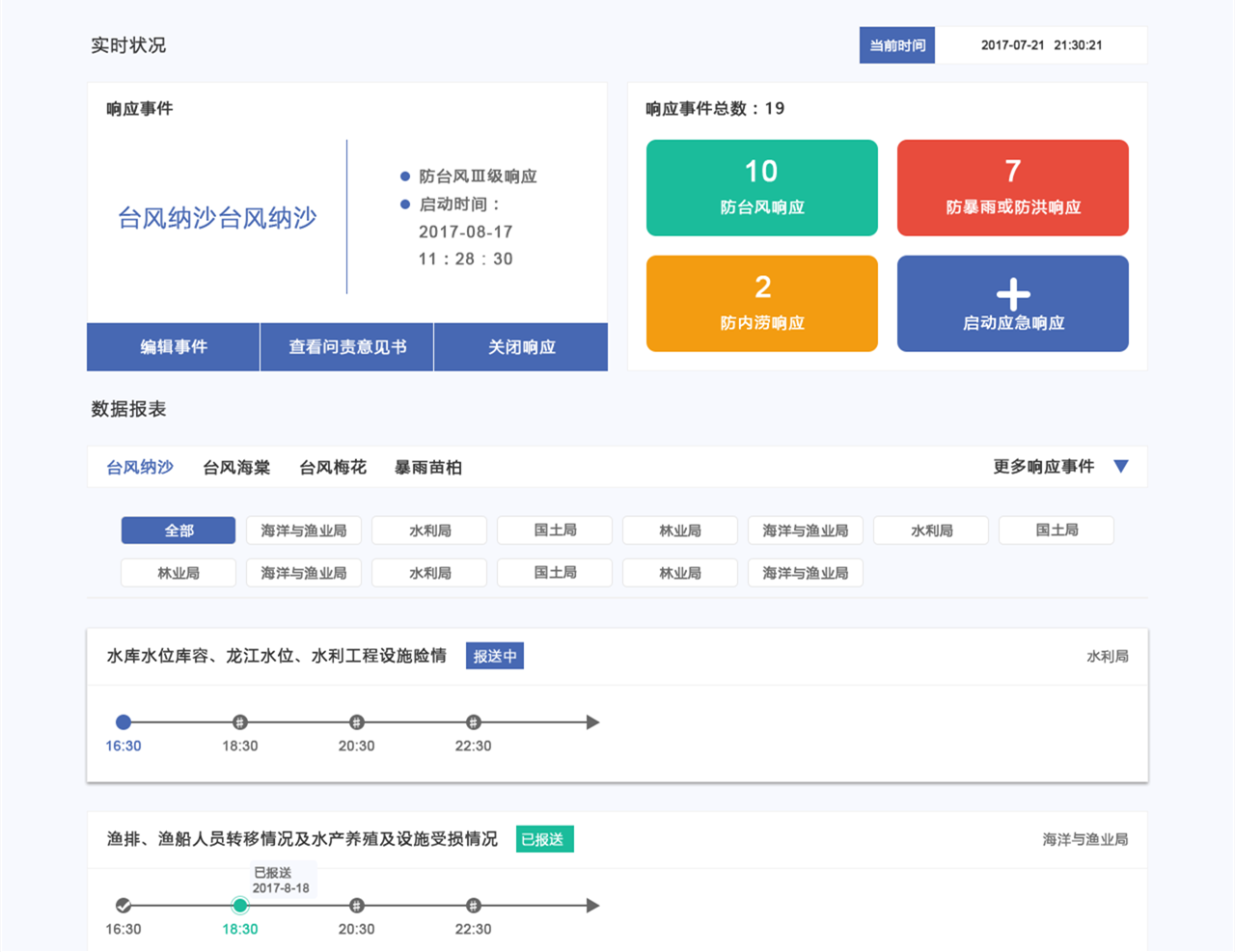
Task: Click the 编辑事件 button
Action: [x=174, y=347]
